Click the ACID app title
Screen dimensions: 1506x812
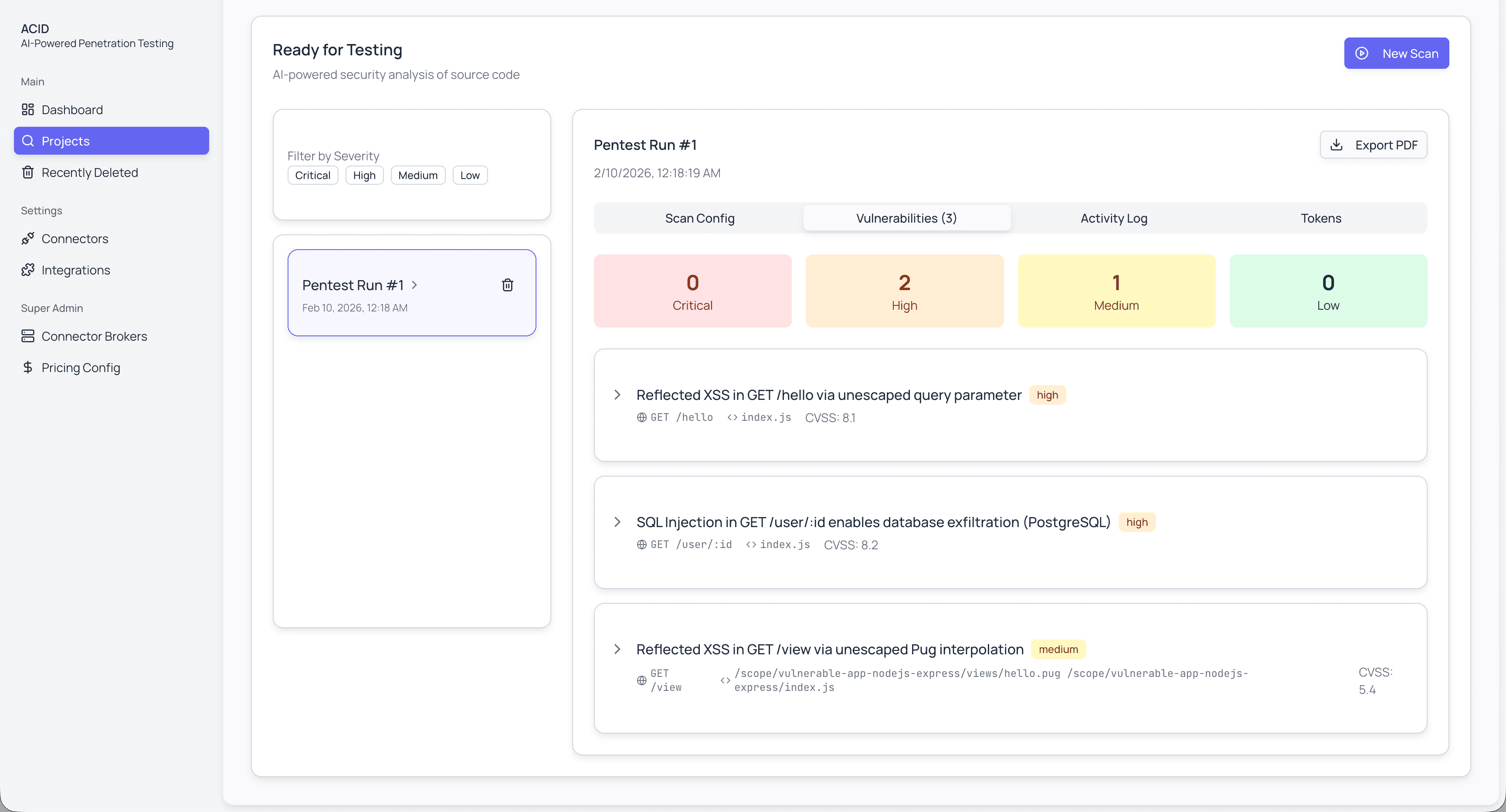click(35, 28)
